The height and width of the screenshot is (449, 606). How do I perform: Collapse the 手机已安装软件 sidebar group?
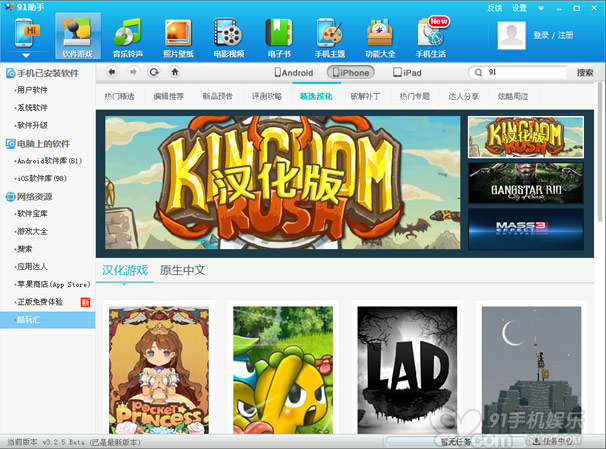pyautogui.click(x=43, y=73)
